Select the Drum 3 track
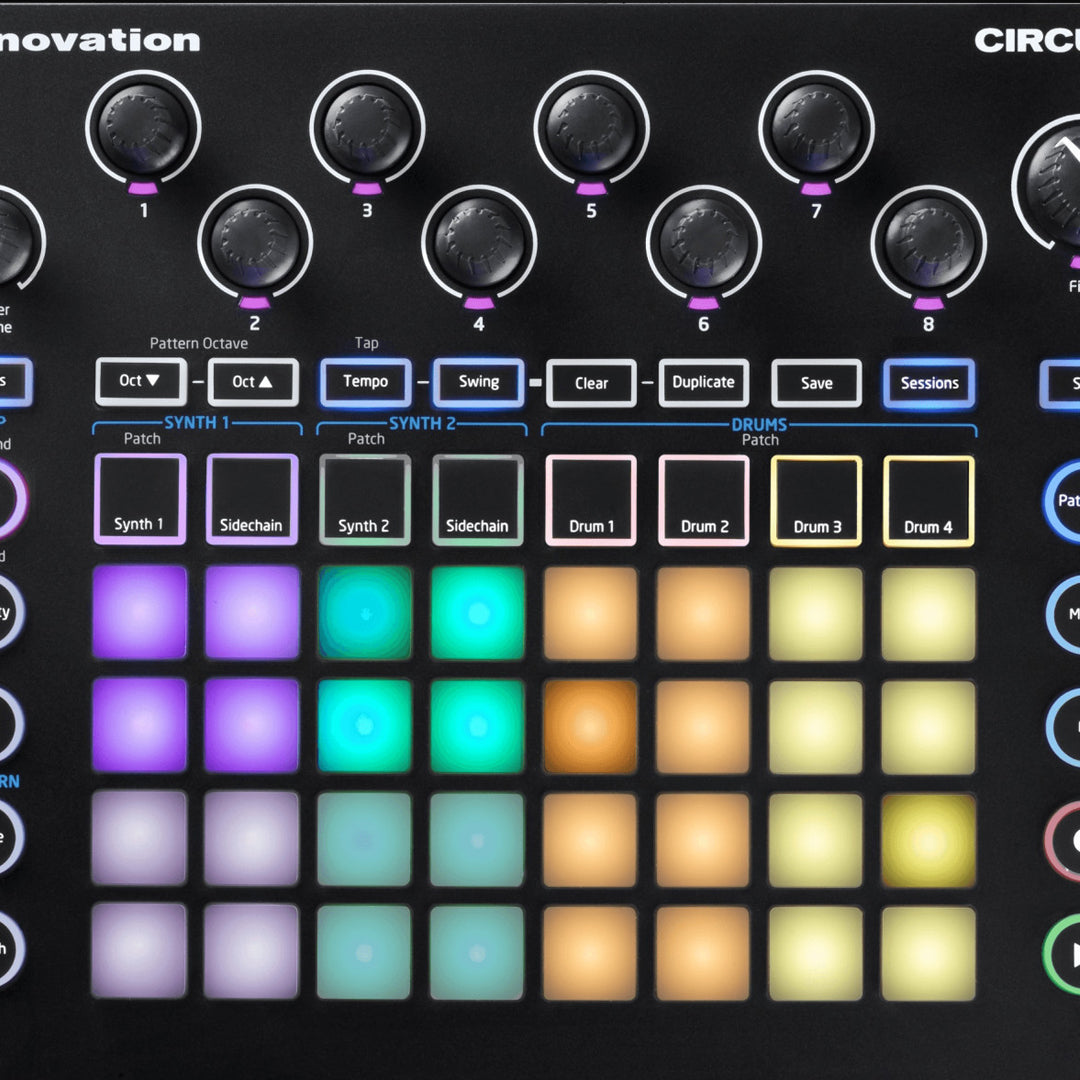1080x1080 pixels. [x=817, y=502]
